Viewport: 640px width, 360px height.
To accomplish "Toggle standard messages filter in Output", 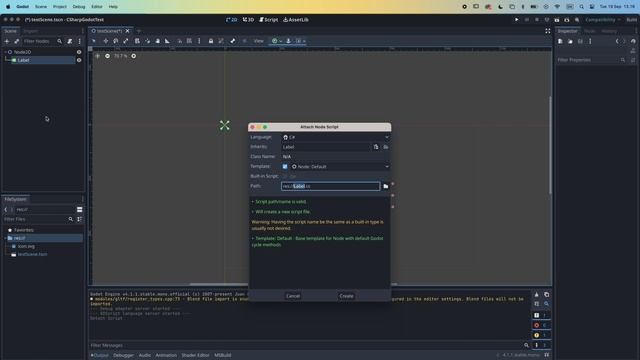I will [x=541, y=315].
